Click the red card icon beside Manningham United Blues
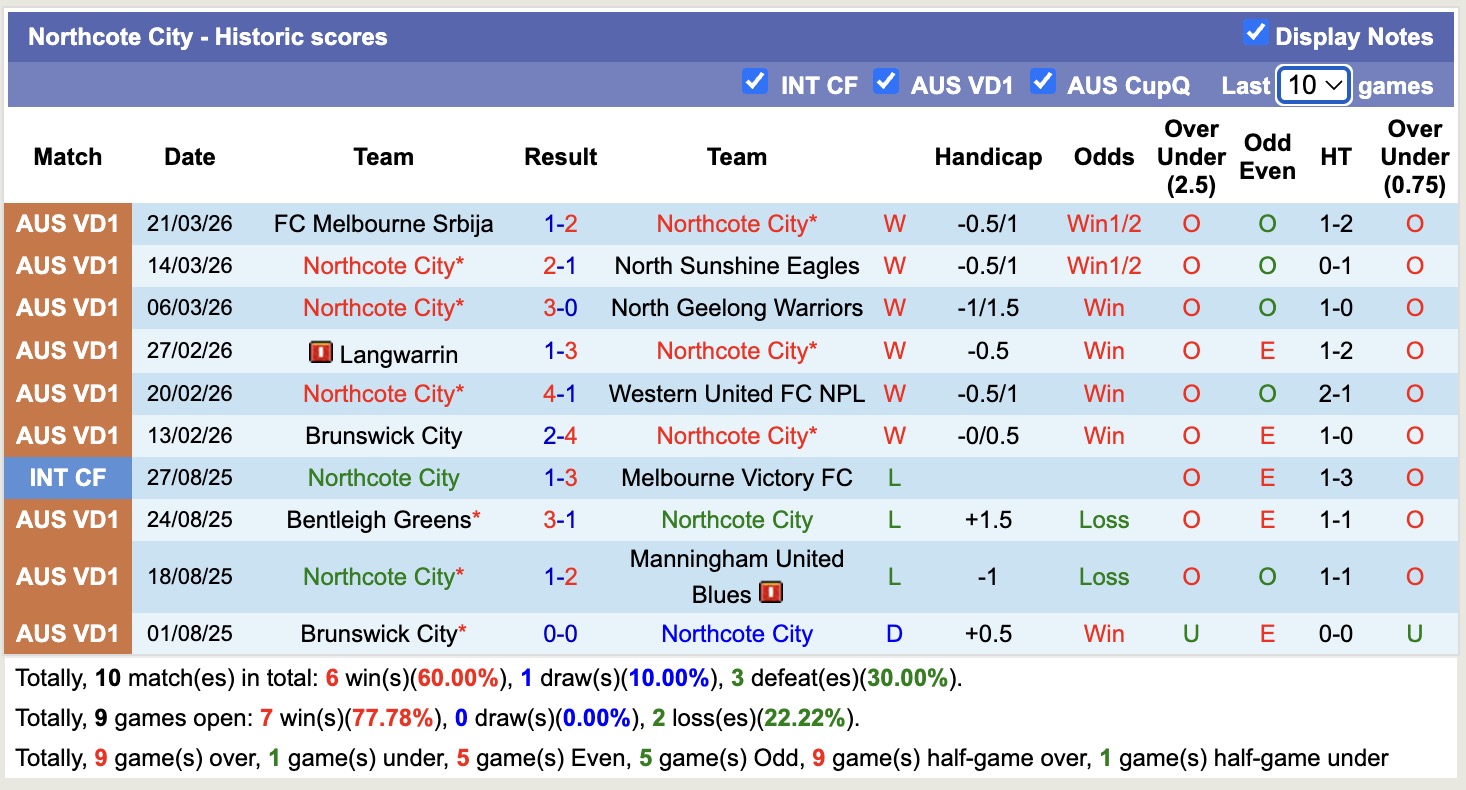Viewport: 1466px width, 790px height. [773, 593]
